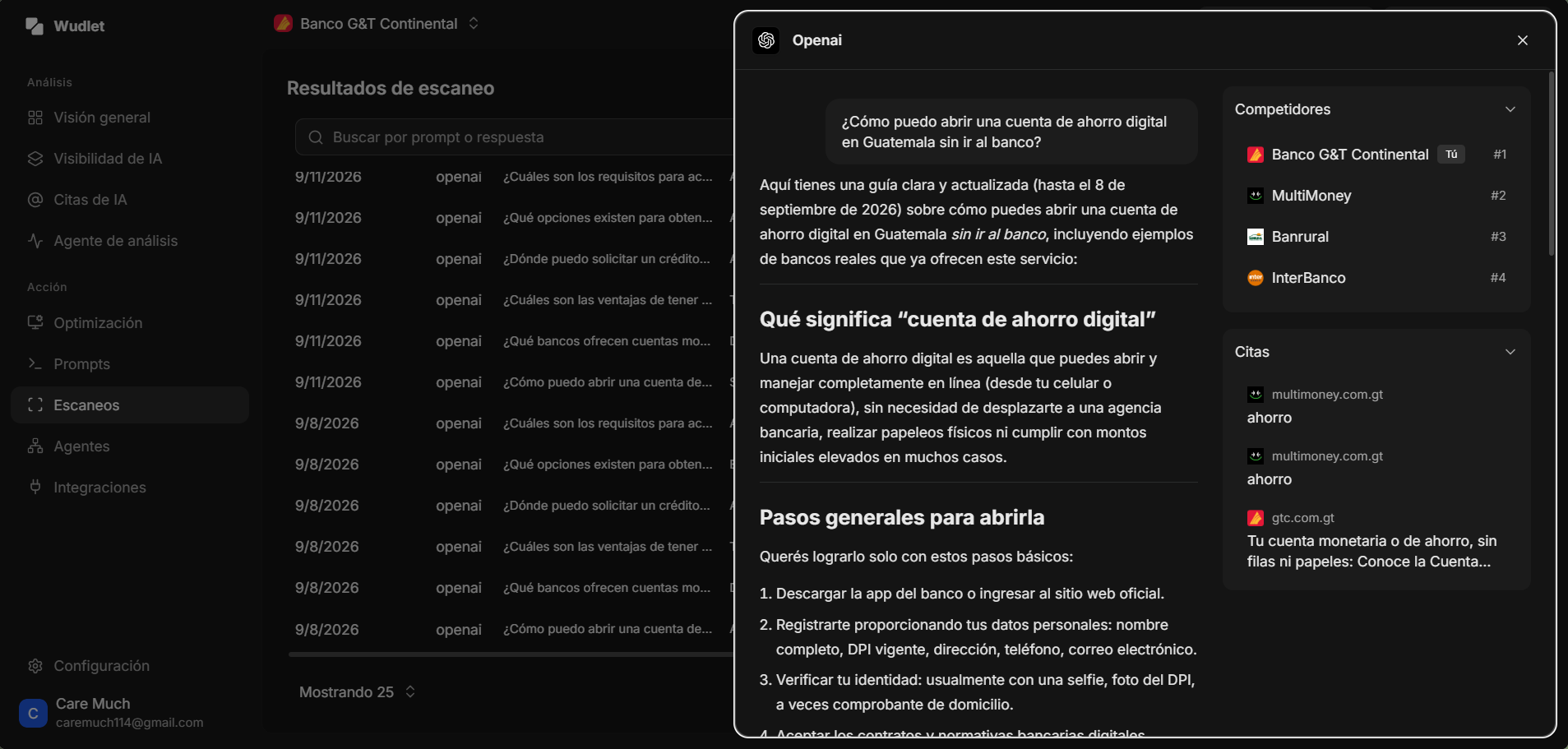Viewport: 1568px width, 749px height.
Task: Open 9/11/2026 scan ¿Qué opciones existen para obten...
Action: coord(511,218)
